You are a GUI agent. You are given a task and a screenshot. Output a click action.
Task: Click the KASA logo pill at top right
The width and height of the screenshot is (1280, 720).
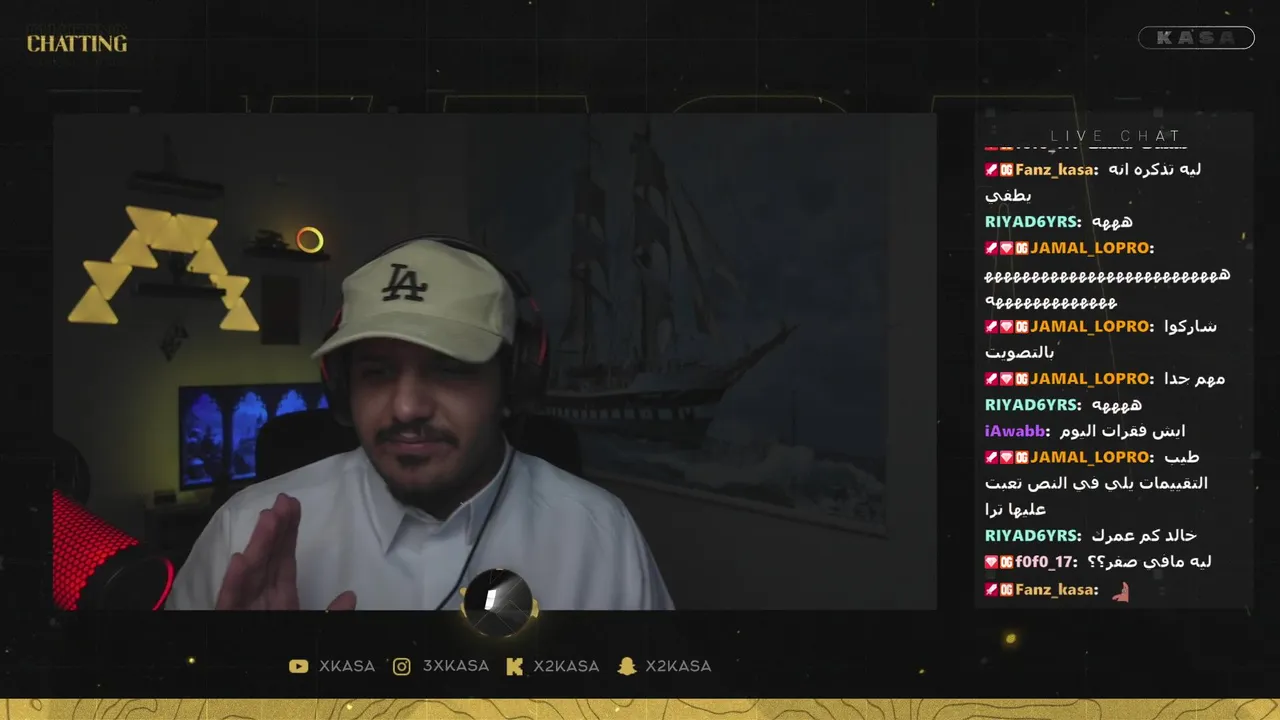click(x=1196, y=38)
